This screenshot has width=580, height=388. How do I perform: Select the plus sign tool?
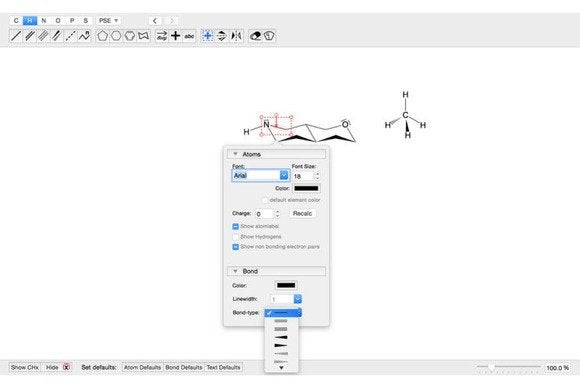[175, 36]
